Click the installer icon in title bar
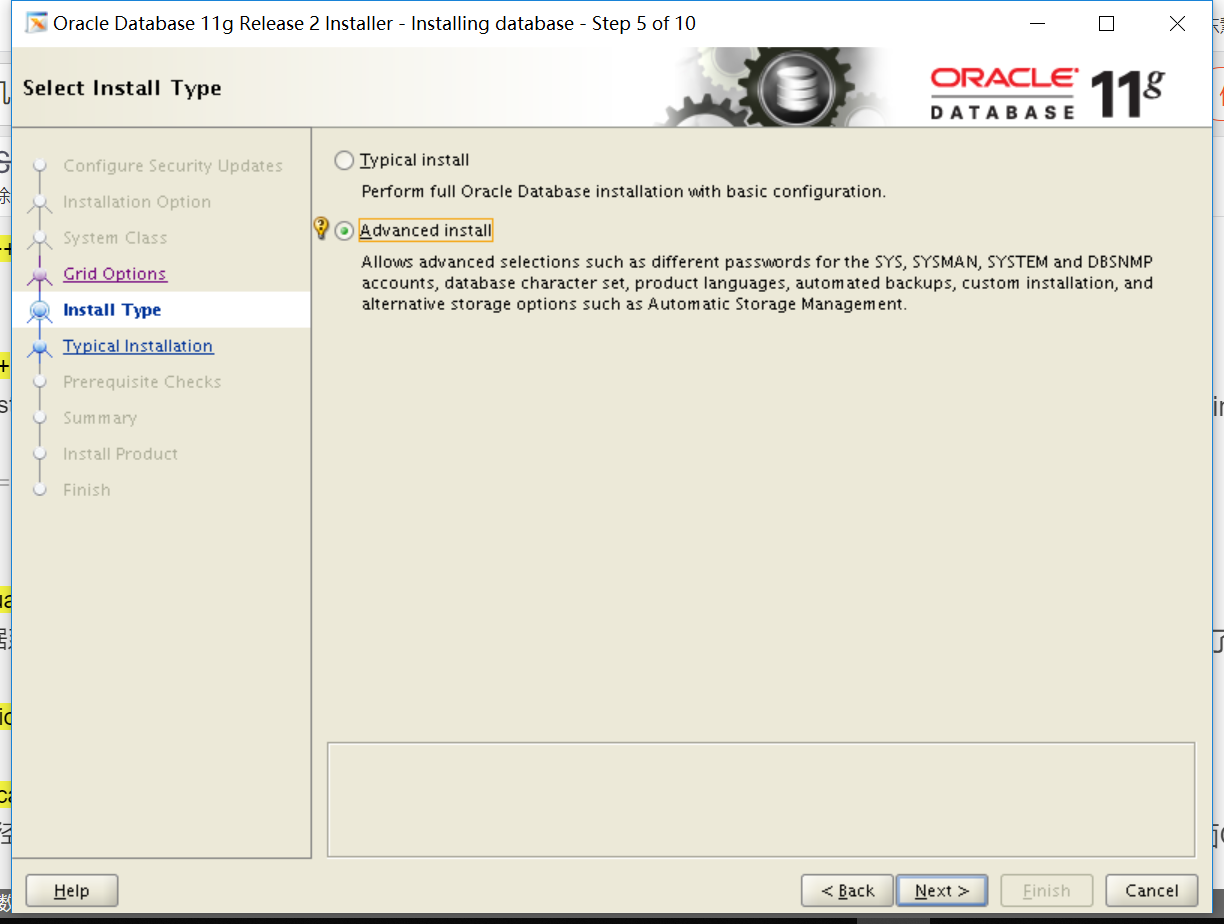Viewport: 1224px width, 924px height. pyautogui.click(x=36, y=23)
